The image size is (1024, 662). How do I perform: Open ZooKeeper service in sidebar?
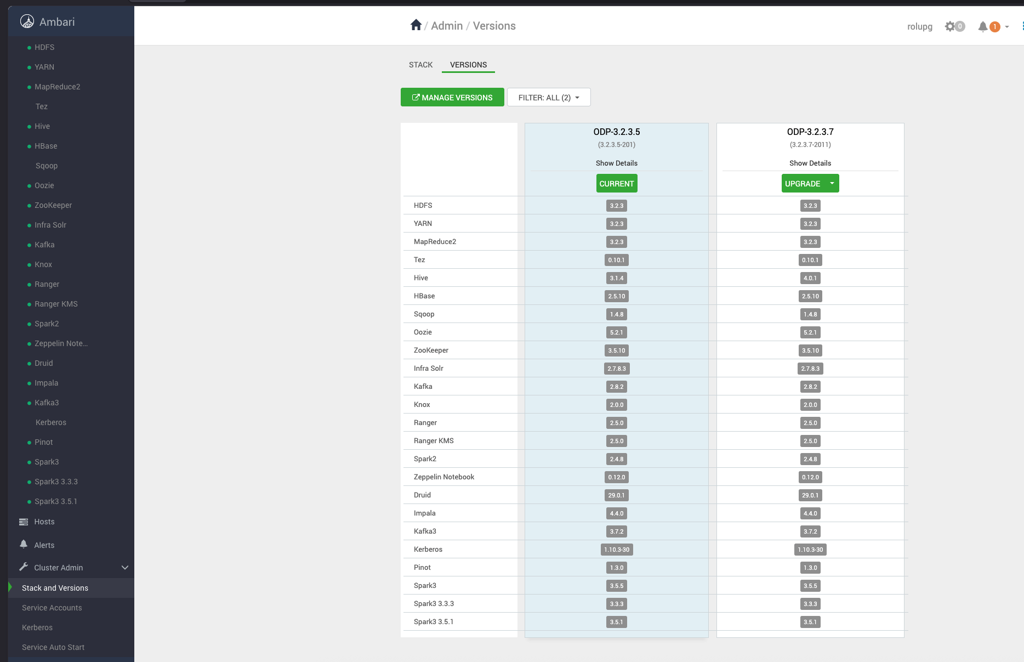tap(53, 205)
